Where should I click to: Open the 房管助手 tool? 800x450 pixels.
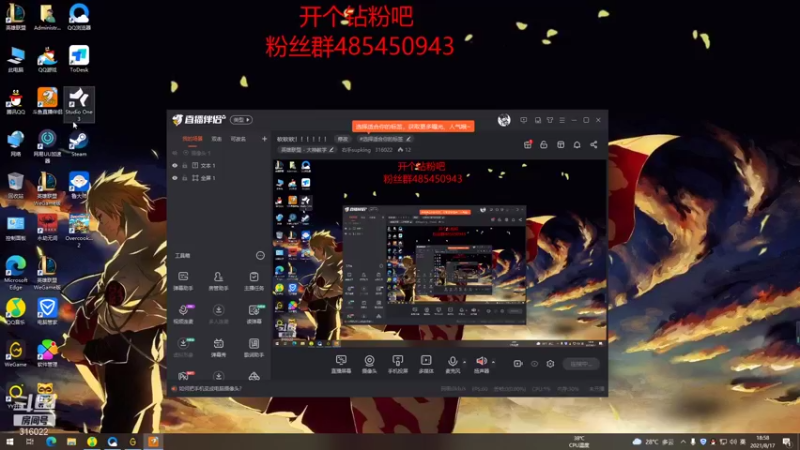(x=218, y=281)
